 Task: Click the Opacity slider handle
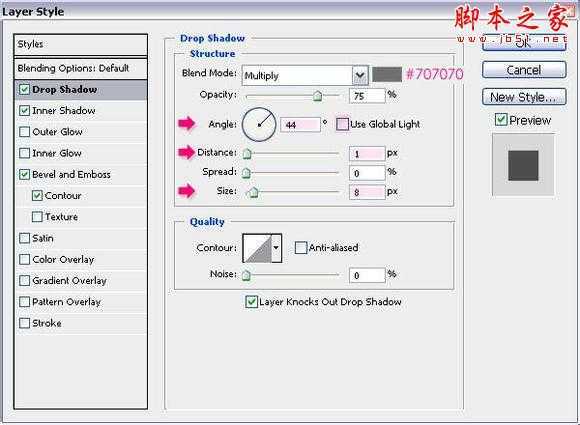(317, 96)
